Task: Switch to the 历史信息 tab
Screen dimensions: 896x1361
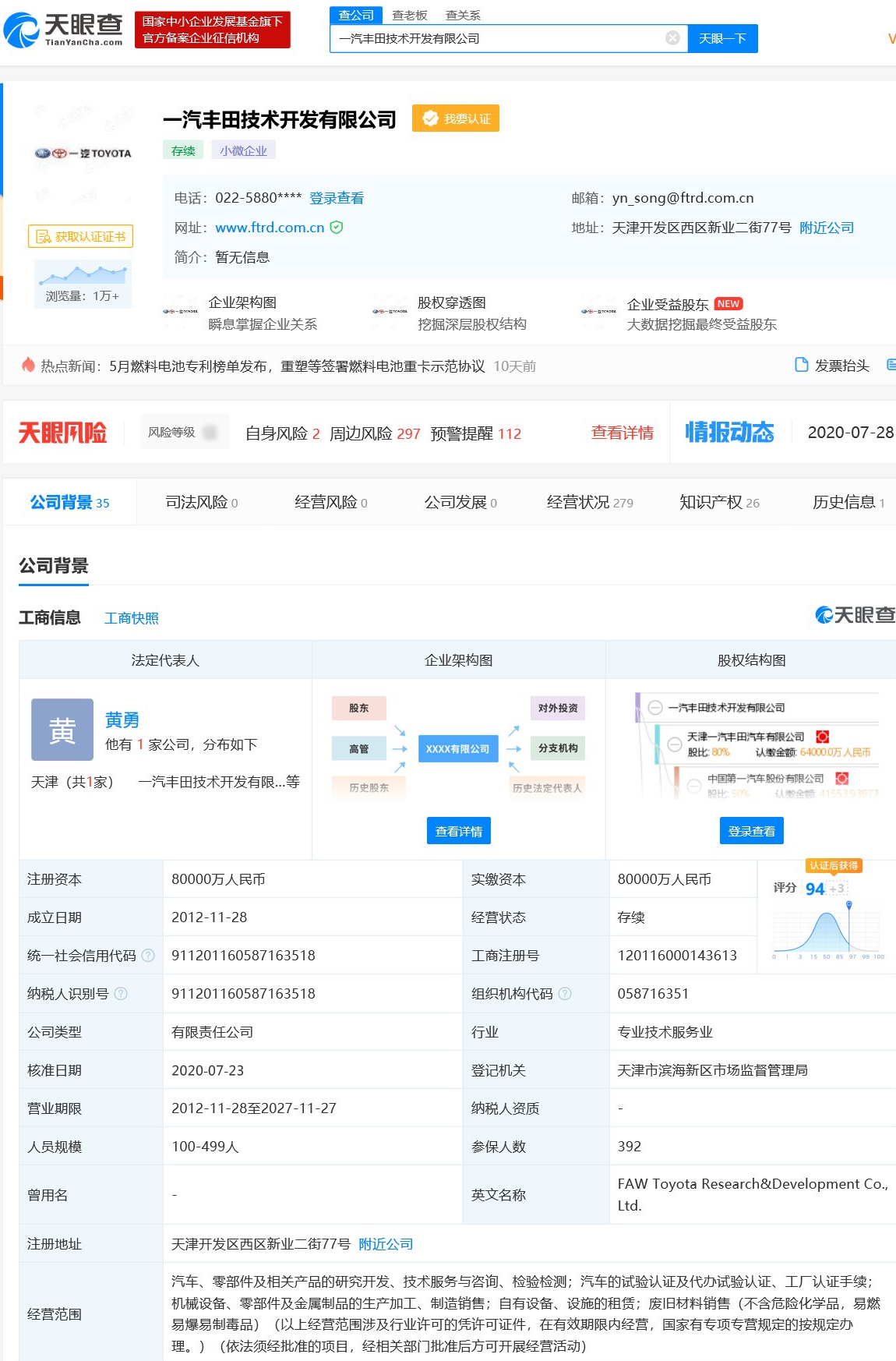Action: [848, 502]
